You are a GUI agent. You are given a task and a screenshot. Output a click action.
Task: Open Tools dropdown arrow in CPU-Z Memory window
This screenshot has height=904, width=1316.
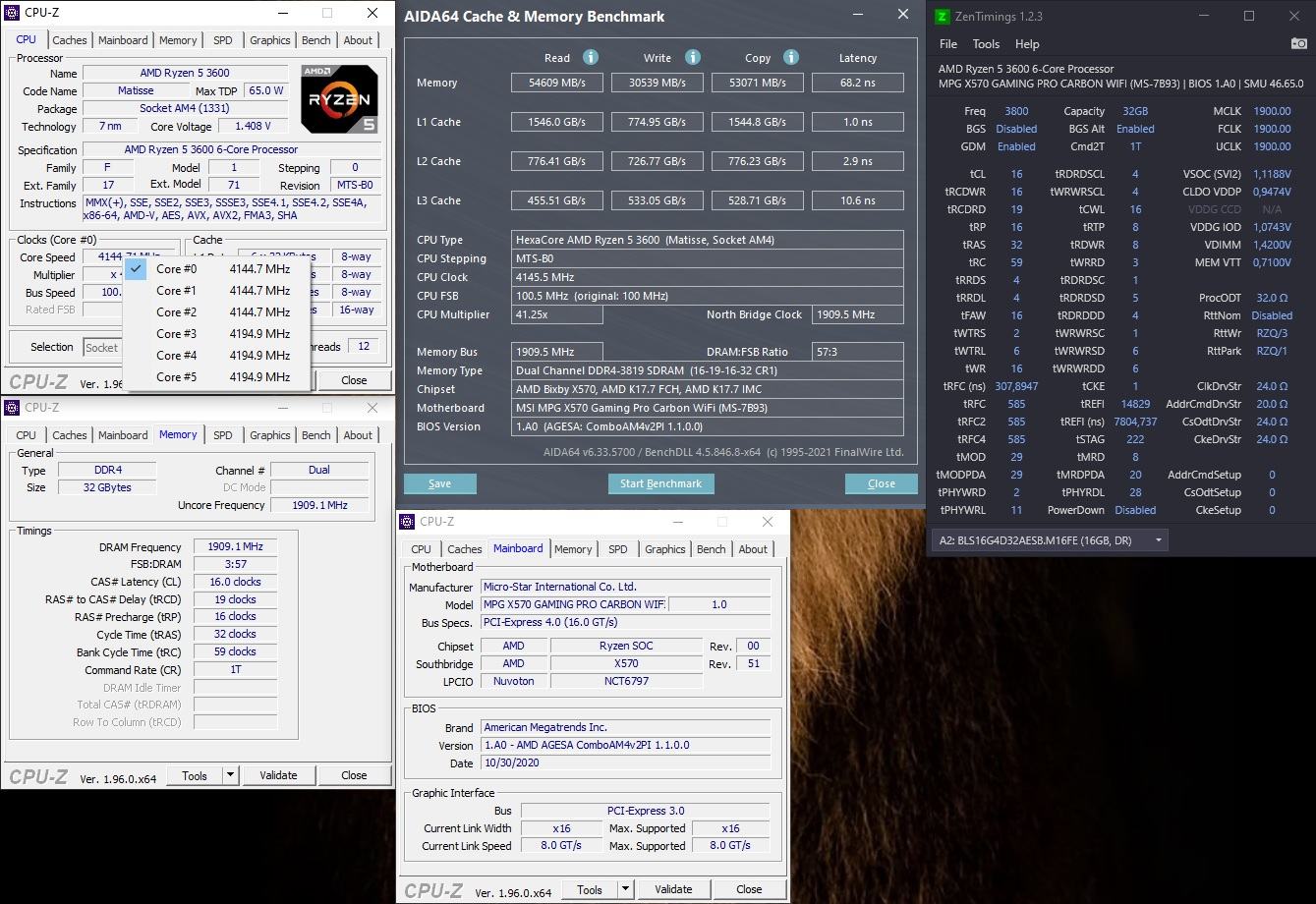click(230, 775)
